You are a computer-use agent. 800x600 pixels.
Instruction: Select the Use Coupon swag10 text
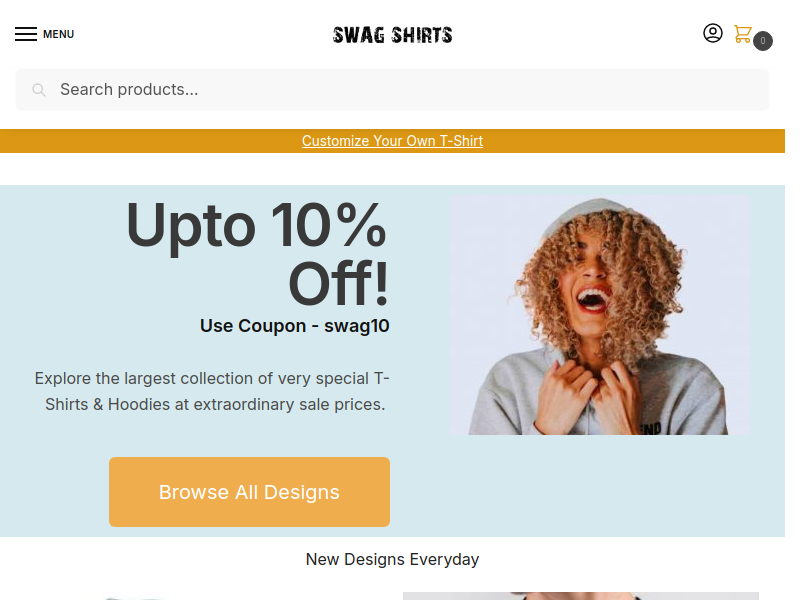point(294,326)
